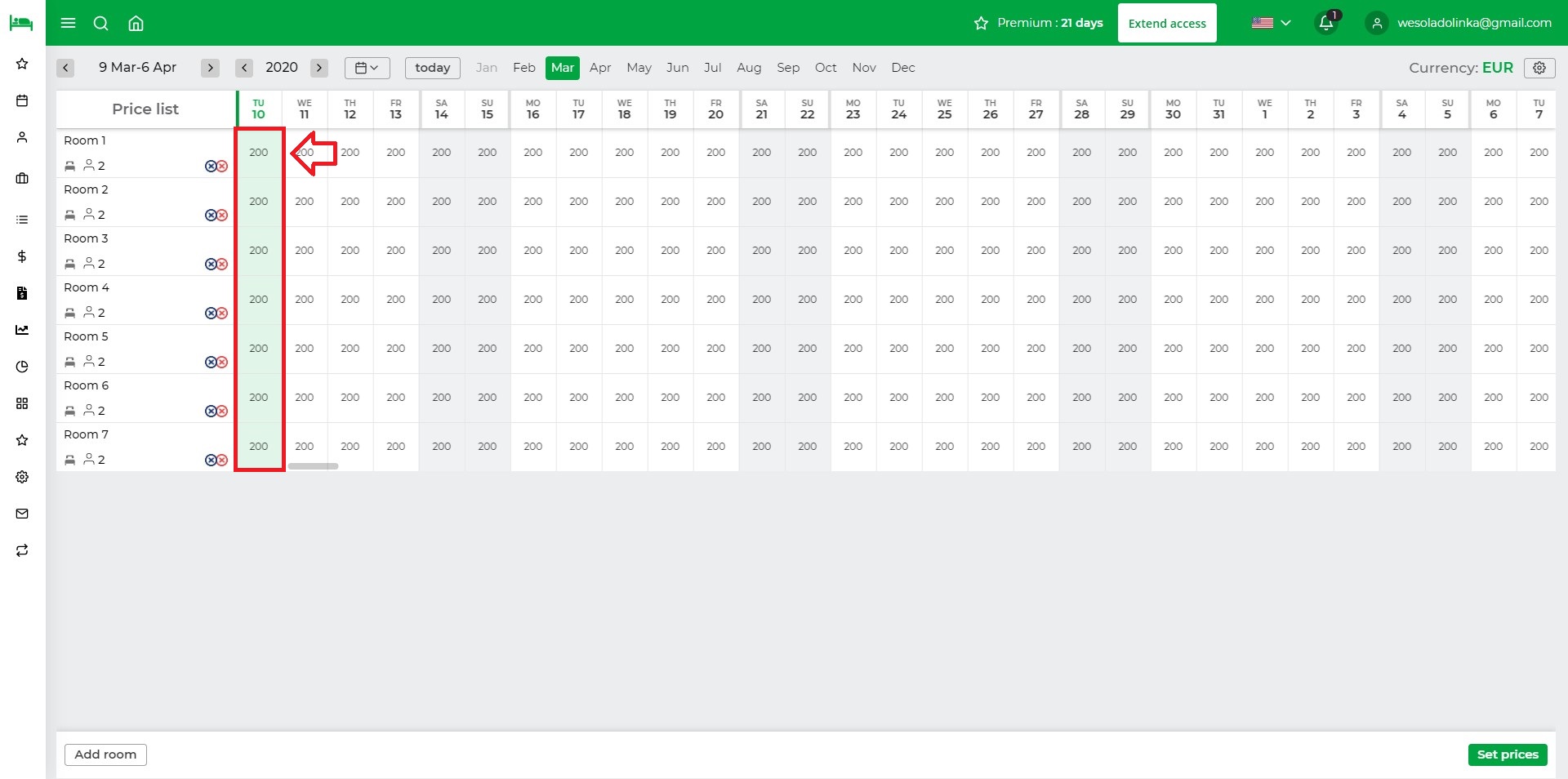The width and height of the screenshot is (1568, 779).
Task: Click the search magnifier icon
Action: (101, 23)
